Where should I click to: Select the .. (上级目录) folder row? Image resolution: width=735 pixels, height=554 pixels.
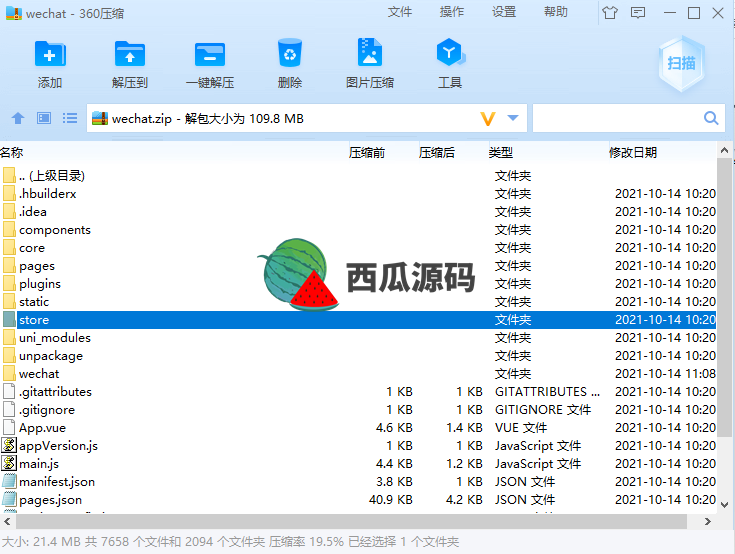coord(358,176)
